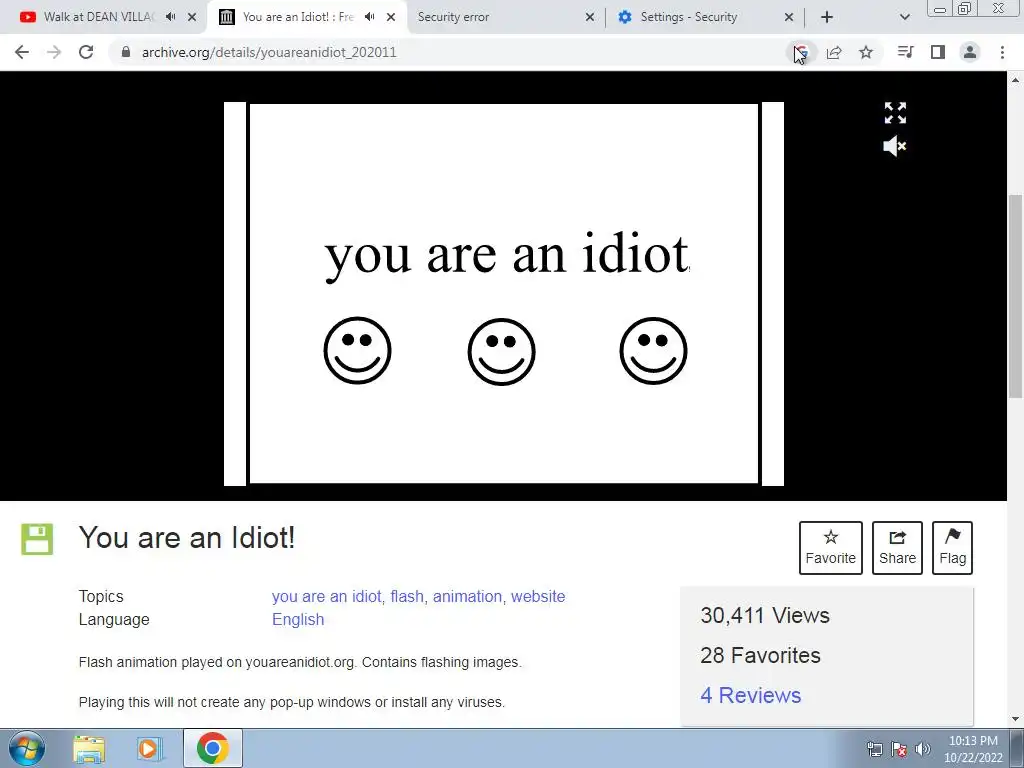Open Windows Explorer from taskbar
This screenshot has width=1024, height=768.
(89, 748)
